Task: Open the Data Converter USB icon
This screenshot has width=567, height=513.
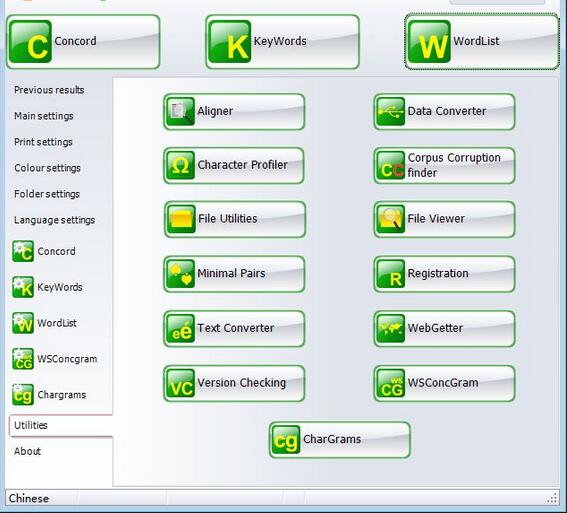Action: click(391, 111)
